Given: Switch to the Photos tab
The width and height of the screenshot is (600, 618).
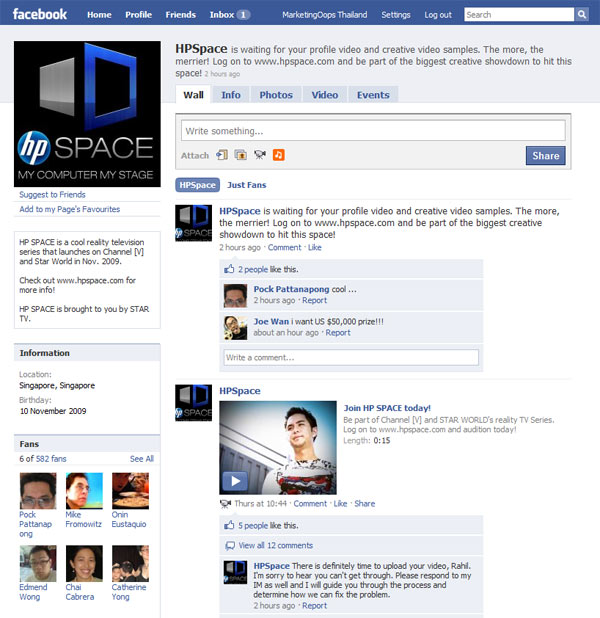Looking at the screenshot, I should point(276,95).
